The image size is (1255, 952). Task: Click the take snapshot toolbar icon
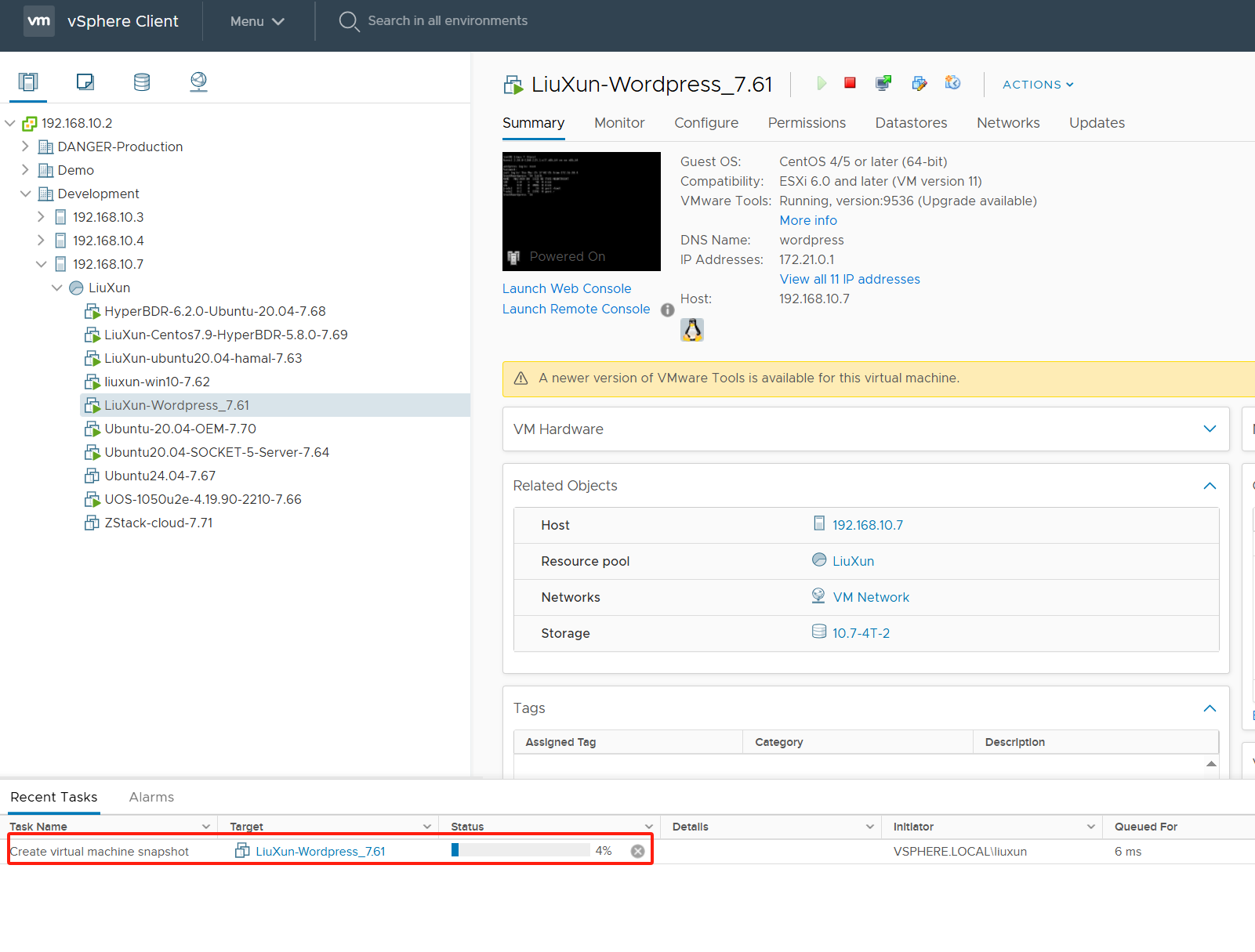pyautogui.click(x=952, y=82)
